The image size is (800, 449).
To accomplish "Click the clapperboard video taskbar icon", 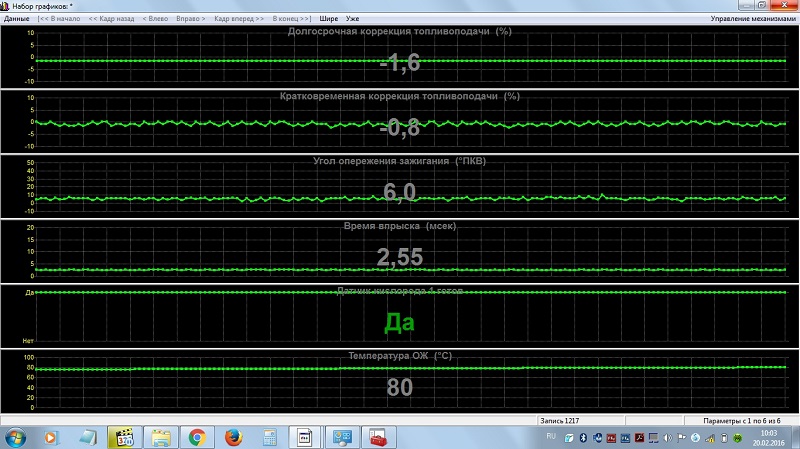I will [x=125, y=437].
